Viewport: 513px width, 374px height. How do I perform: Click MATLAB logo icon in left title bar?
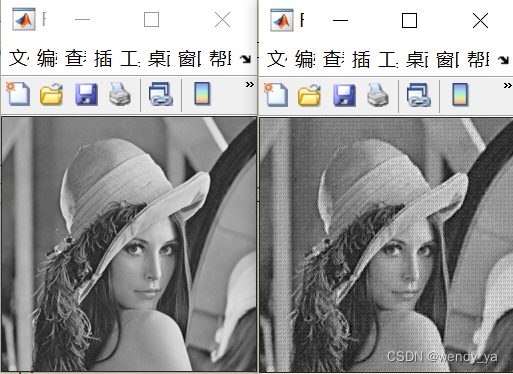click(x=24, y=20)
